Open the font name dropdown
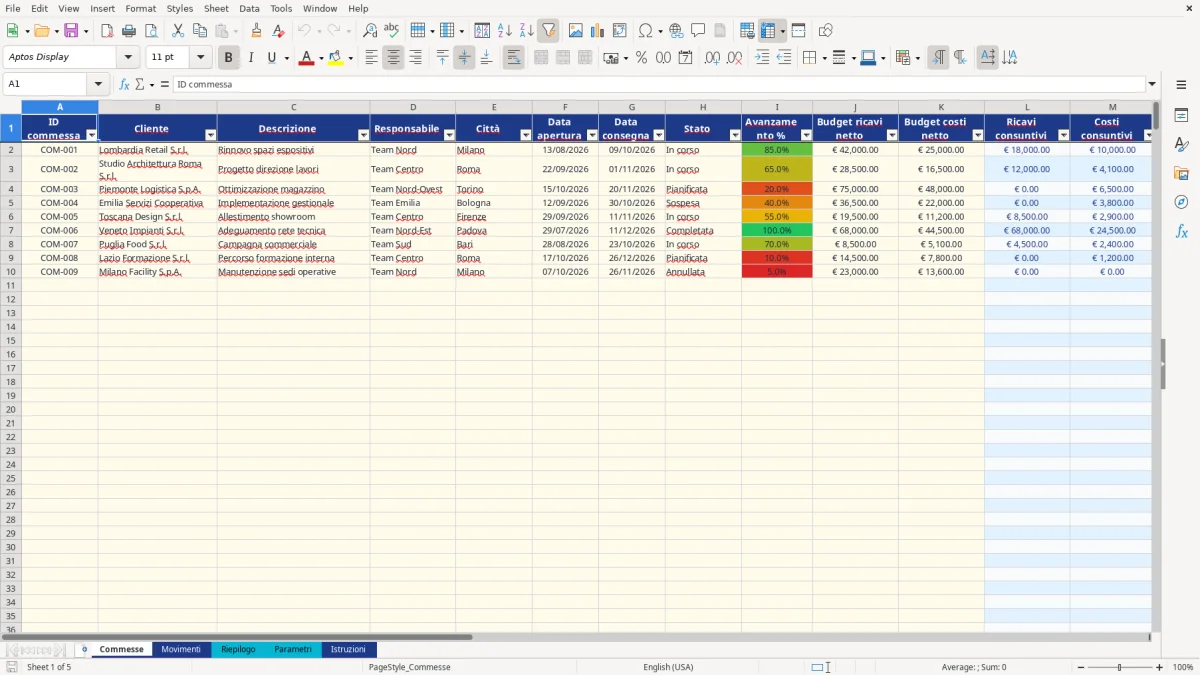 [128, 58]
